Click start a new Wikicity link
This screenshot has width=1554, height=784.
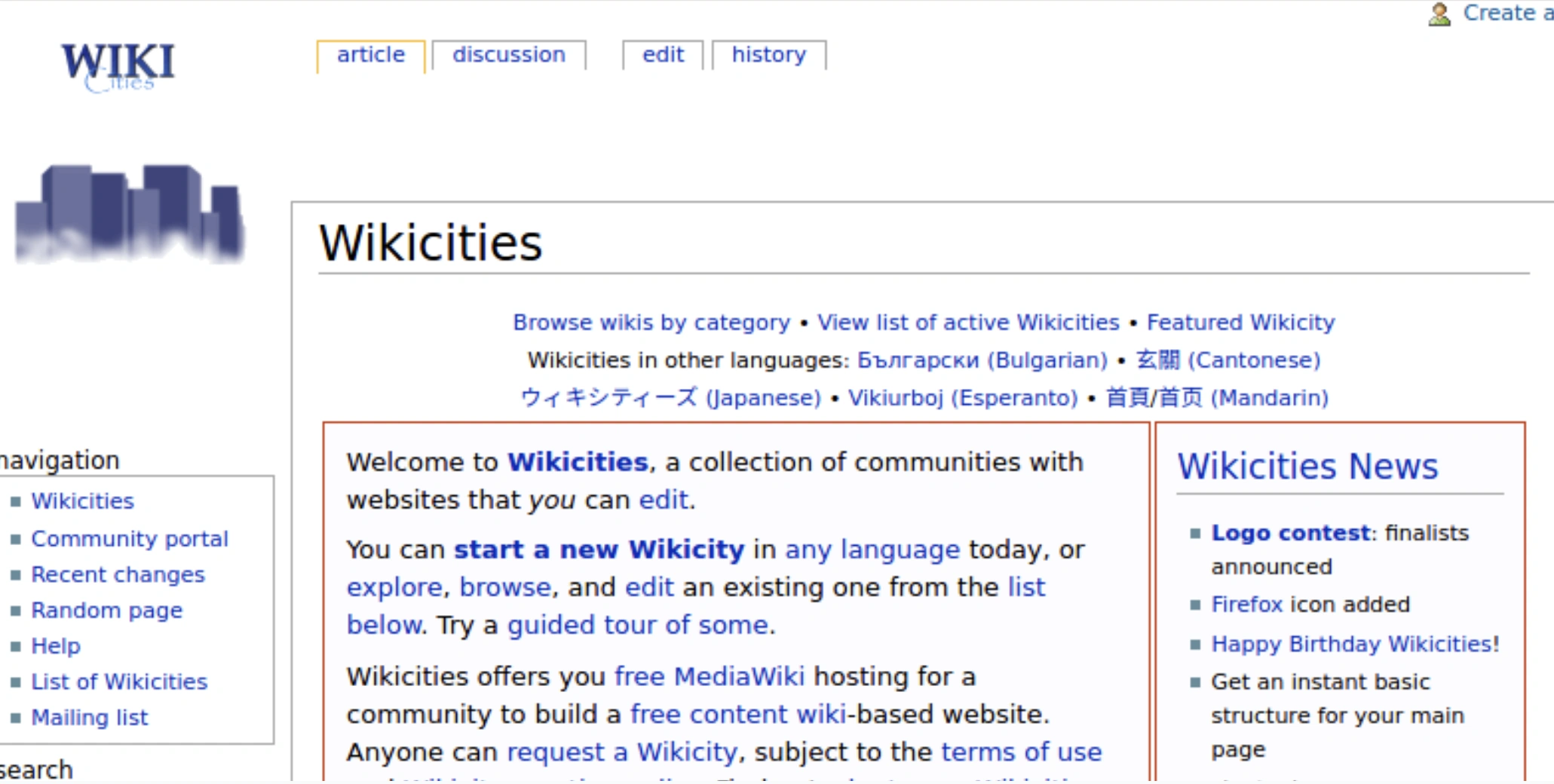(599, 550)
